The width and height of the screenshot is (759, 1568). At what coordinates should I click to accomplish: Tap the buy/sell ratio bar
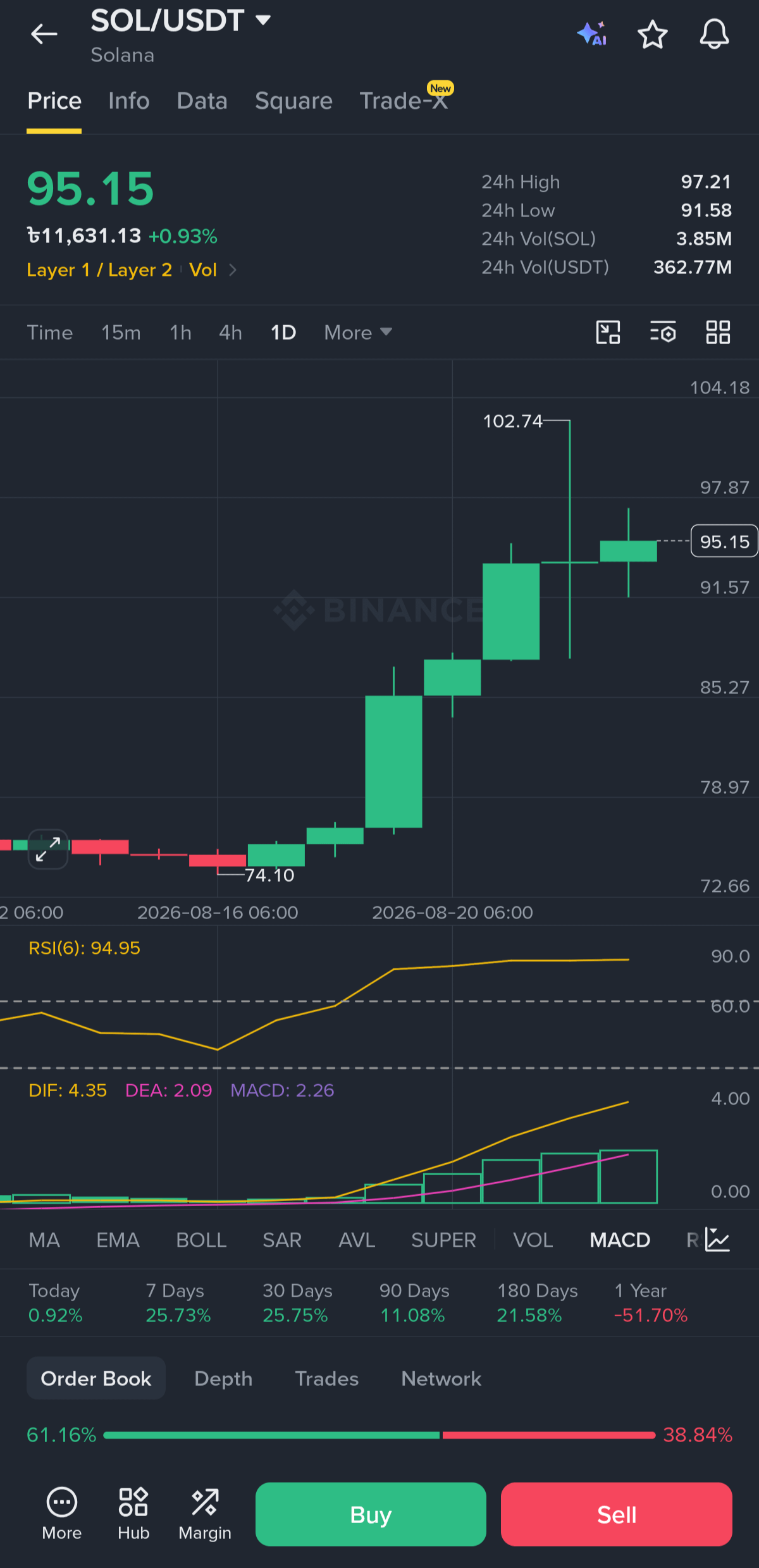tap(379, 1435)
